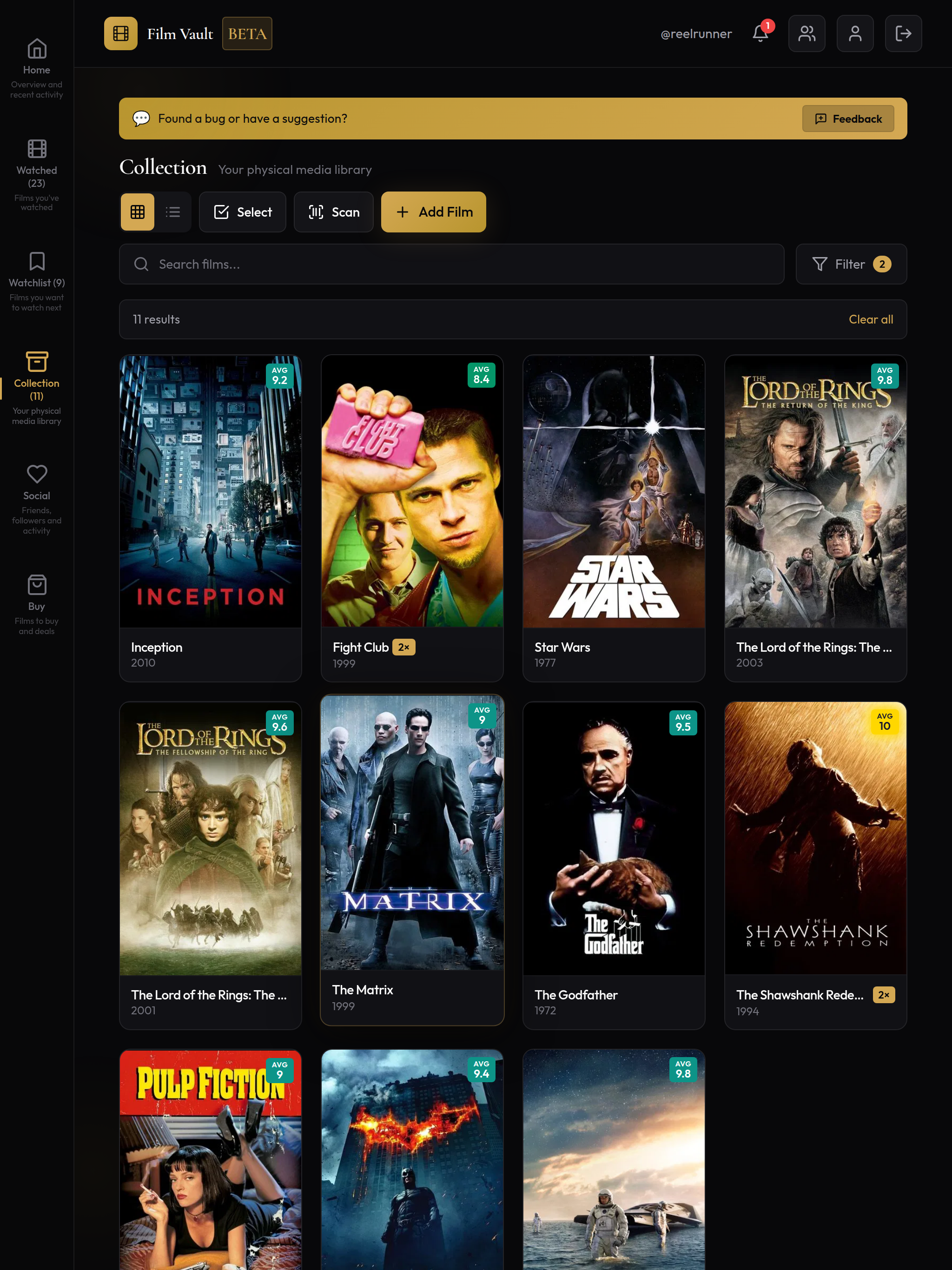This screenshot has width=952, height=1270.
Task: Open the Shawshank Redemption poster
Action: point(815,839)
